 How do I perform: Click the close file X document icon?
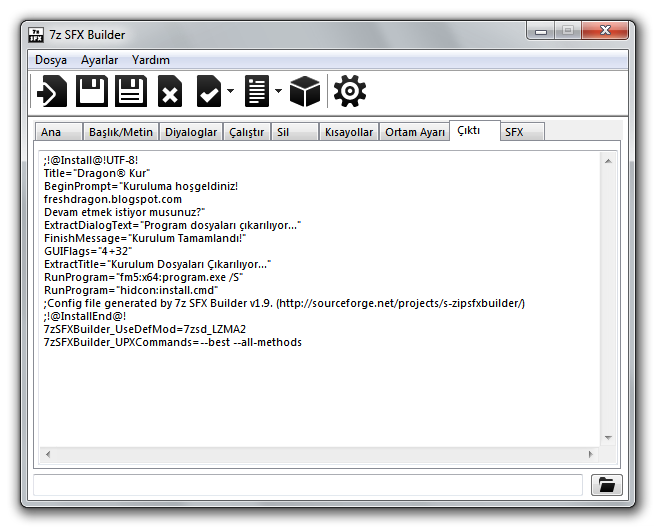[170, 91]
